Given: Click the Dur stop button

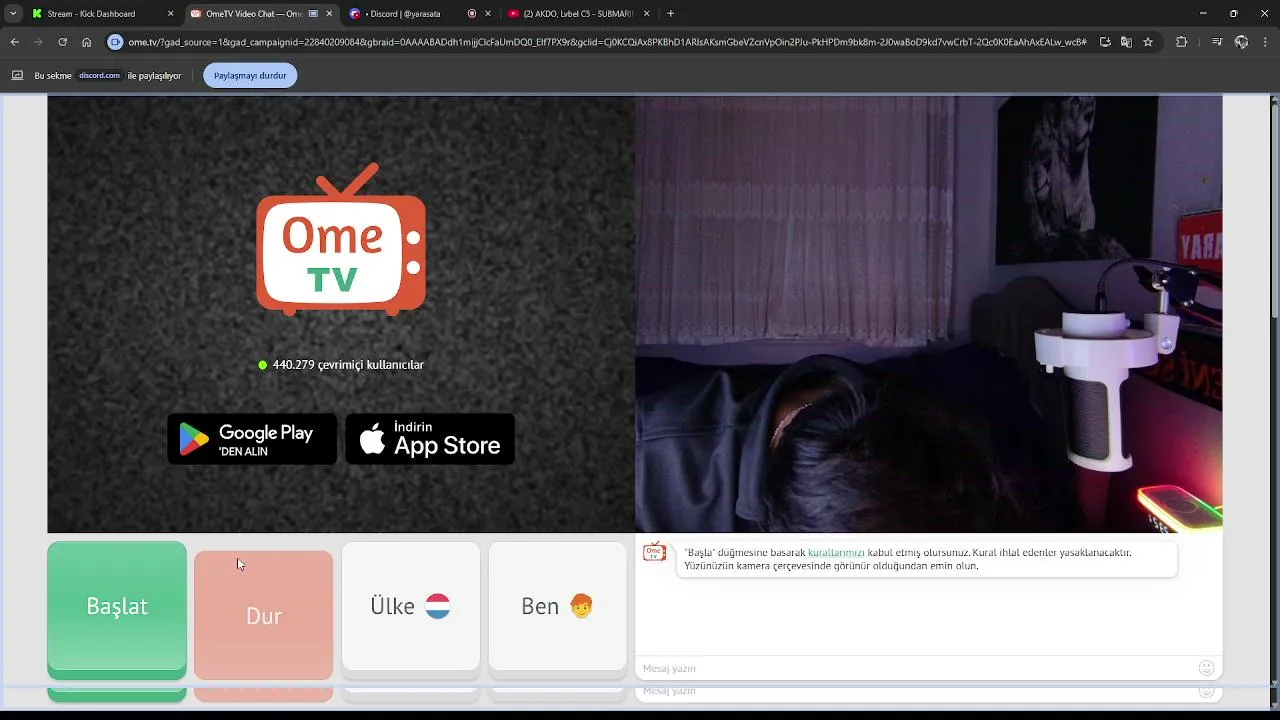Looking at the screenshot, I should point(264,615).
